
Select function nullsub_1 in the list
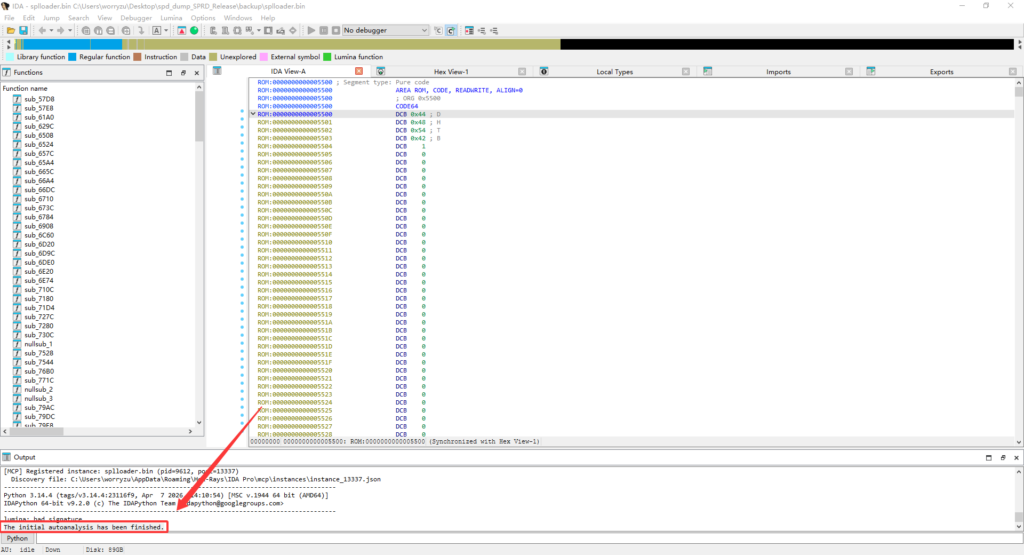(39, 344)
